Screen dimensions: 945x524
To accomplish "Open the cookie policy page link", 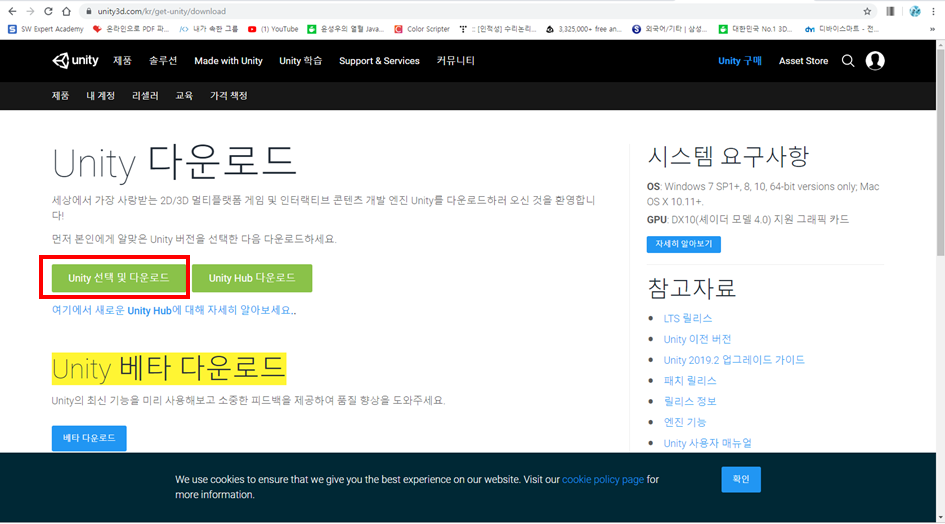I will [603, 479].
